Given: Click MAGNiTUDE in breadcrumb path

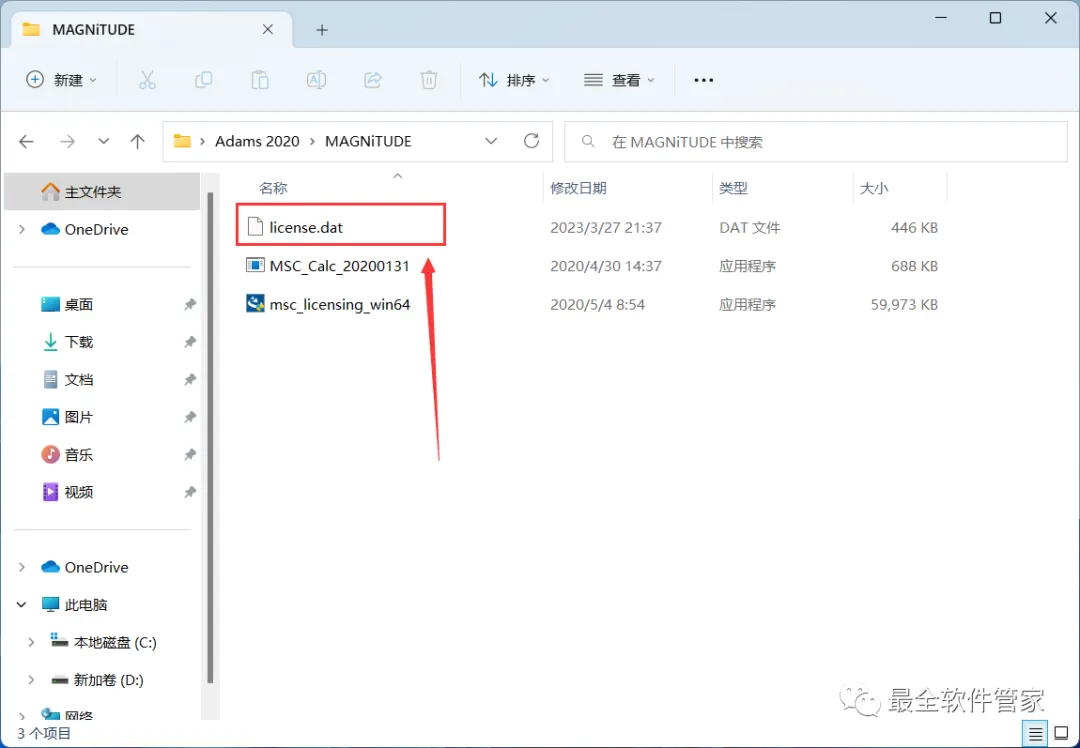Looking at the screenshot, I should (368, 141).
